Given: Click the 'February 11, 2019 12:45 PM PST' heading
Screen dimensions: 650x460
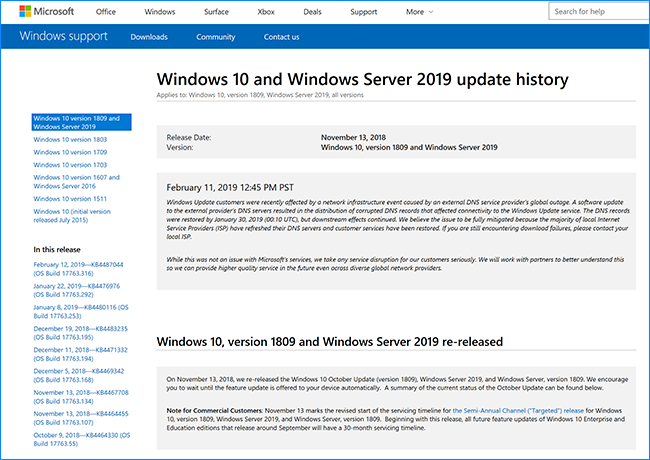Looking at the screenshot, I should [230, 188].
